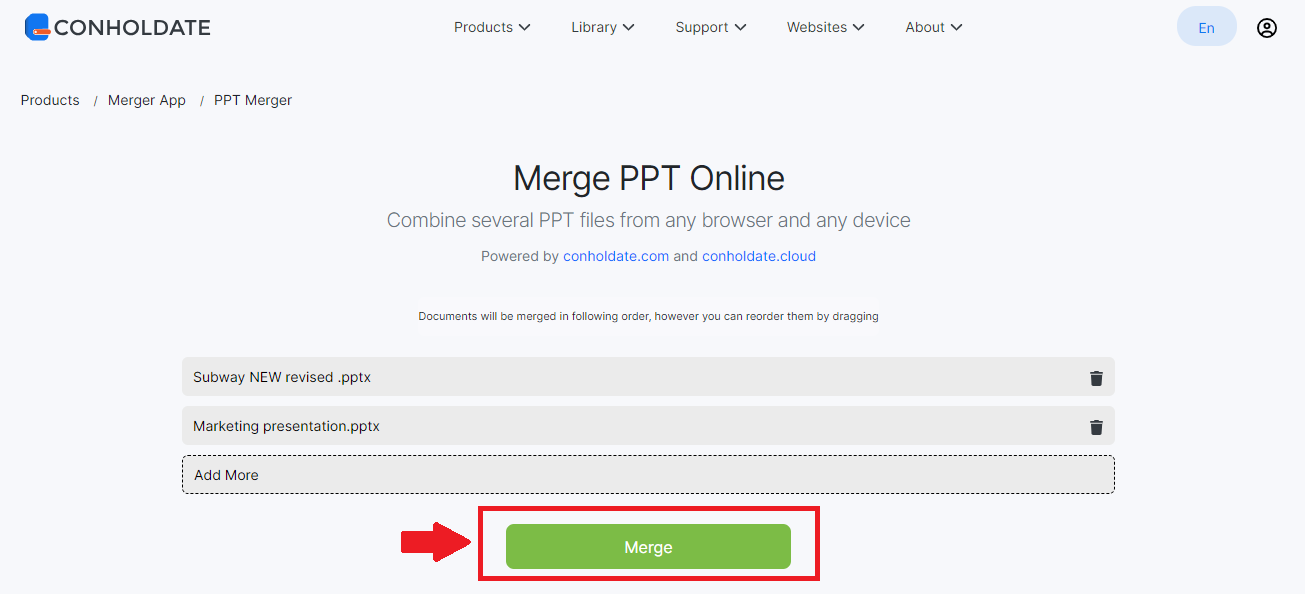Expand the chevron next to About
Viewport: 1305px width, 594px height.
pyautogui.click(x=958, y=27)
